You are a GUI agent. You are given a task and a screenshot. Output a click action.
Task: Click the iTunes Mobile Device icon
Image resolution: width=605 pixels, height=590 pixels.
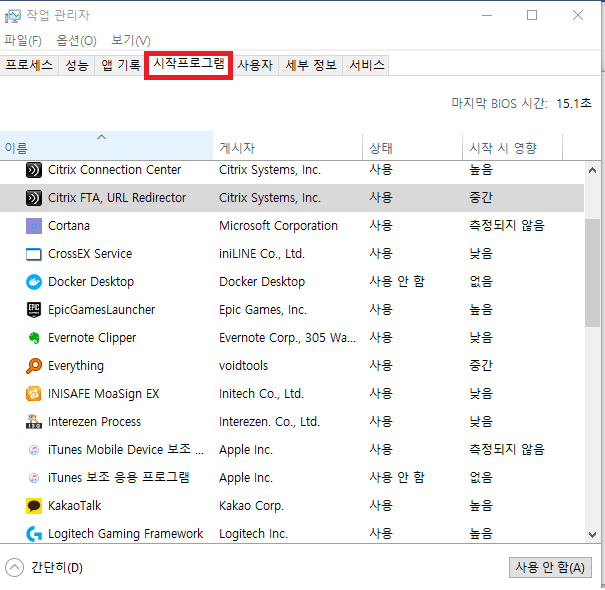pyautogui.click(x=34, y=450)
